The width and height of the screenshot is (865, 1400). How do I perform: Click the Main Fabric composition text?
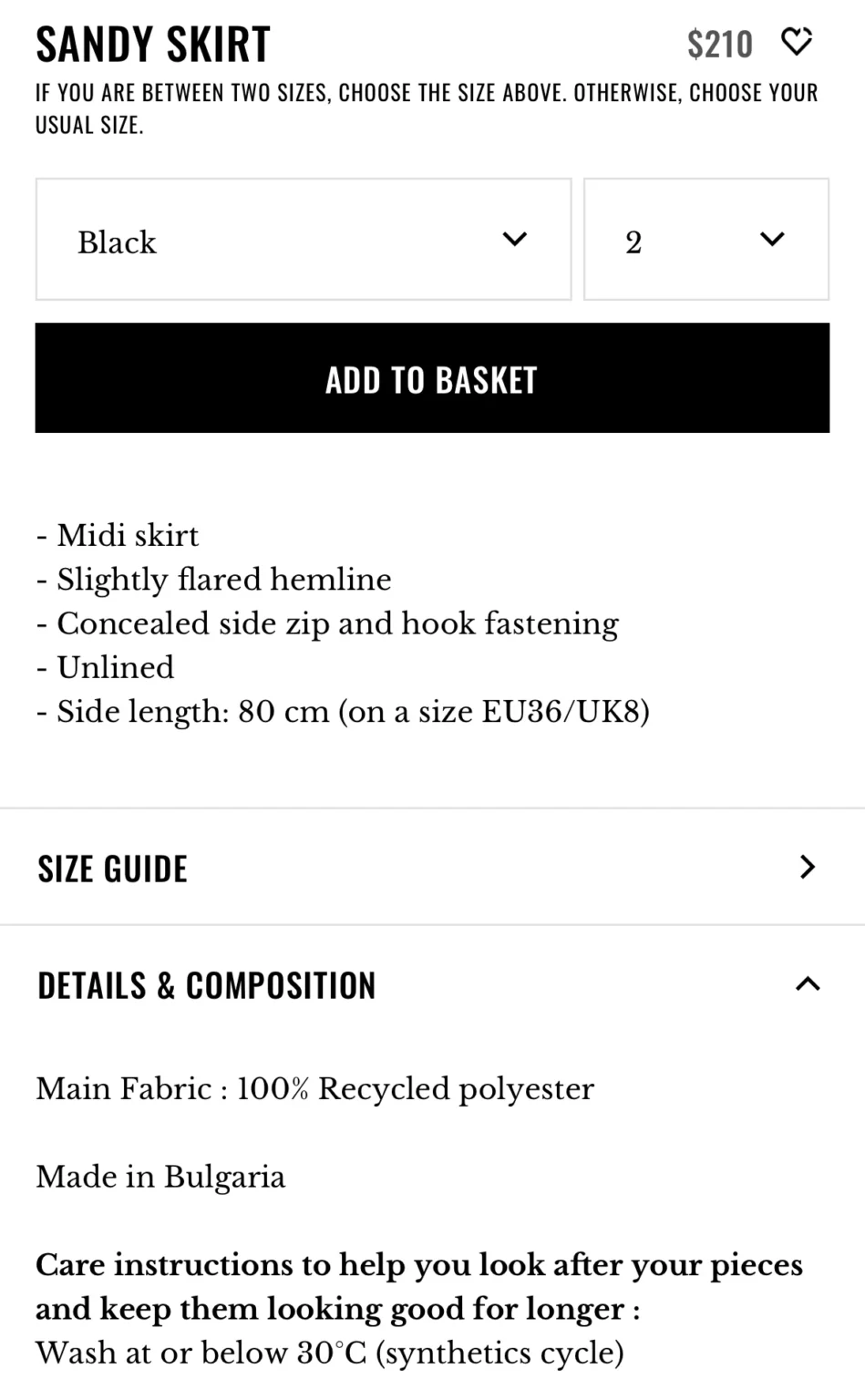(x=314, y=1089)
